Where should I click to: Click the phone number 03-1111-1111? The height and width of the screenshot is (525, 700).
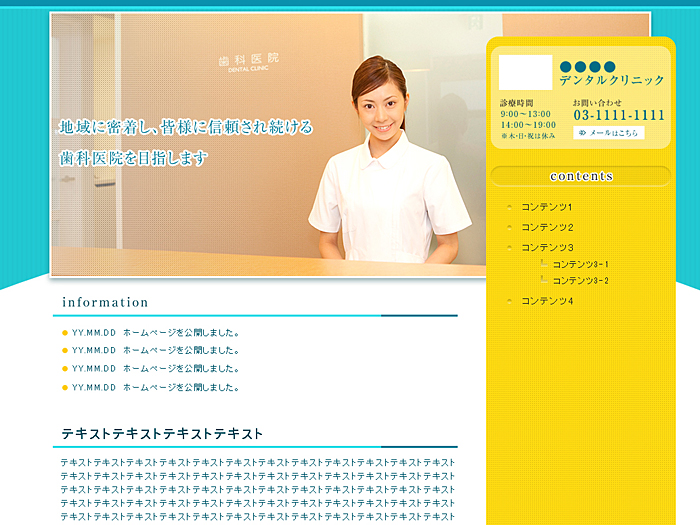(619, 115)
